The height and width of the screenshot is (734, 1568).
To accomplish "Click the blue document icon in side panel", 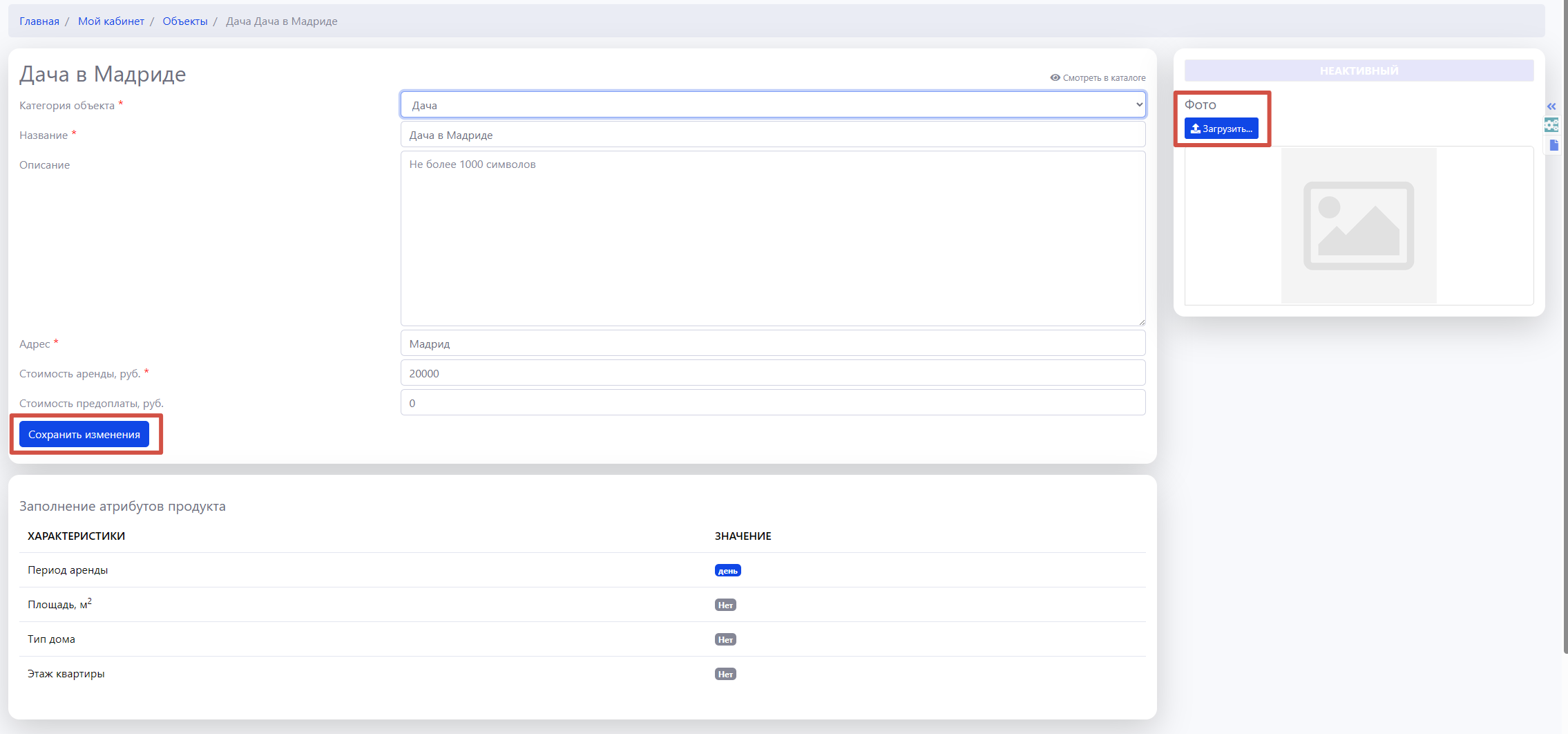I will click(x=1553, y=145).
